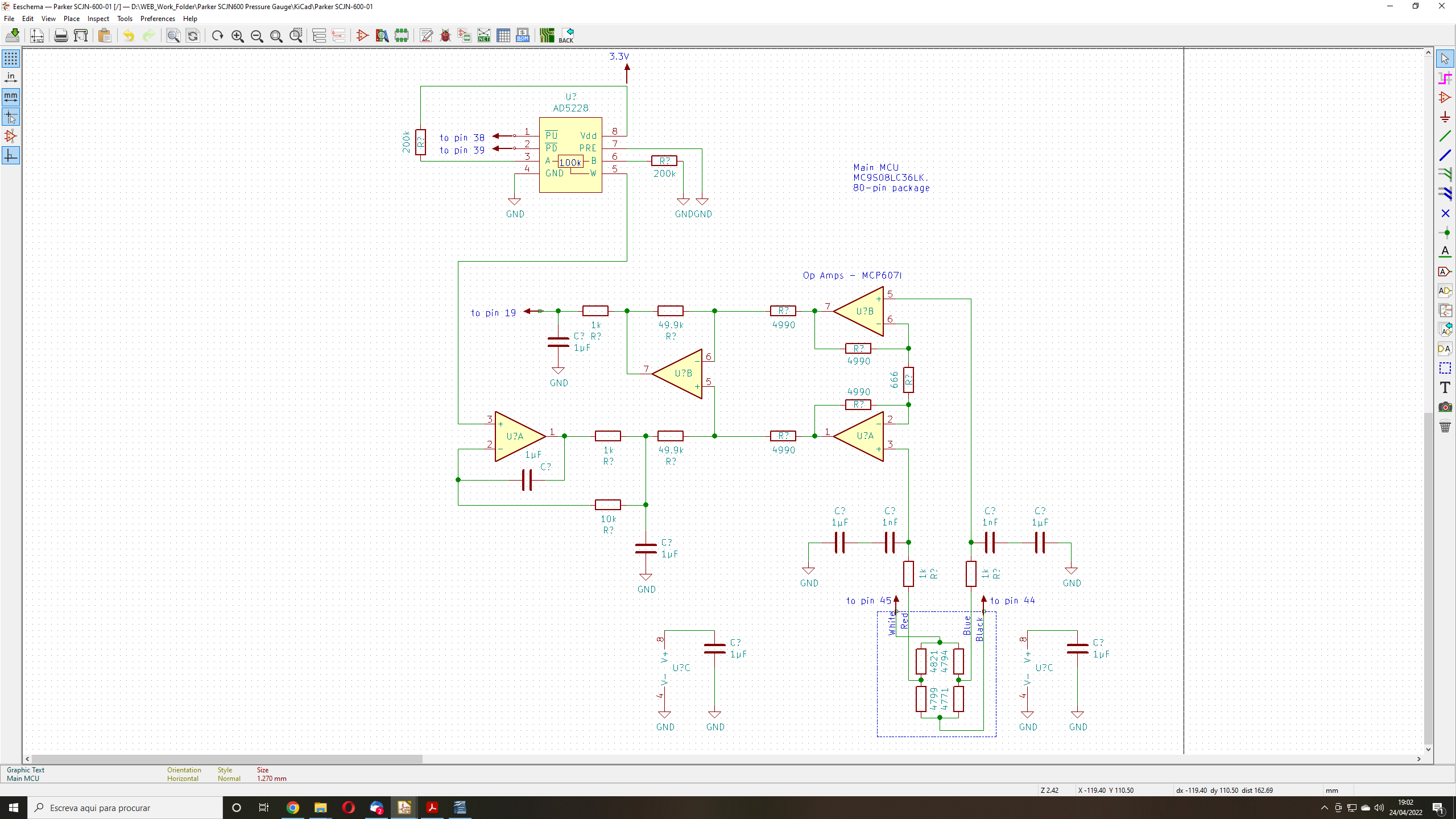Click the Print schematic icon
The height and width of the screenshot is (819, 1456).
click(61, 35)
